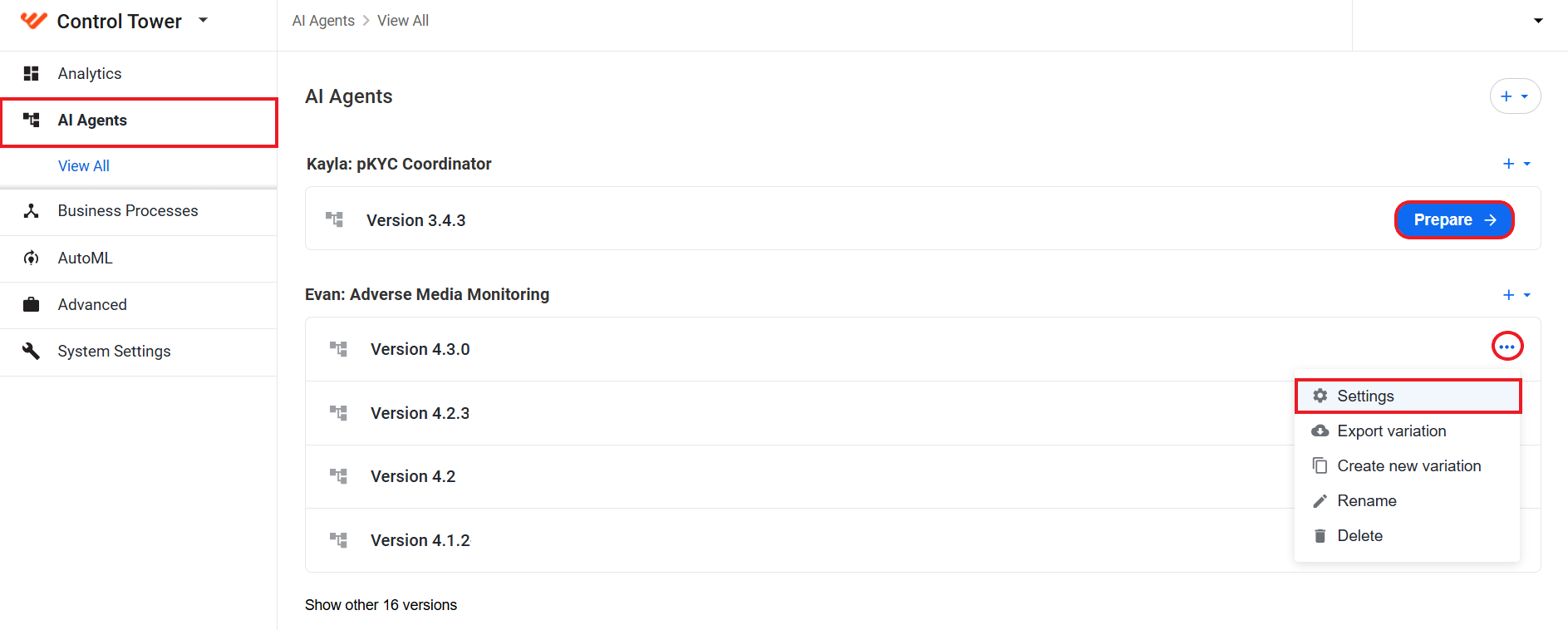
Task: Click Show other 16 versions
Action: point(381,605)
